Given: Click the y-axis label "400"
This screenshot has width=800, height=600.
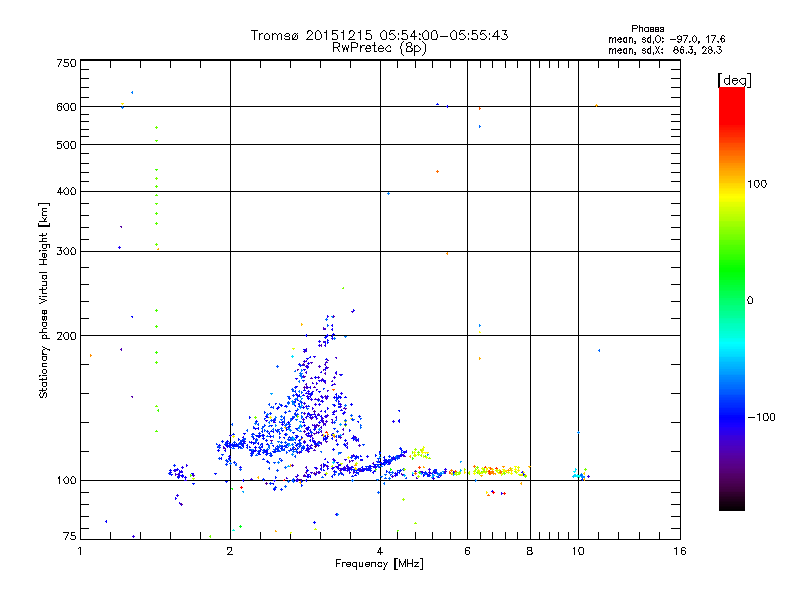Looking at the screenshot, I should click(x=66, y=191).
